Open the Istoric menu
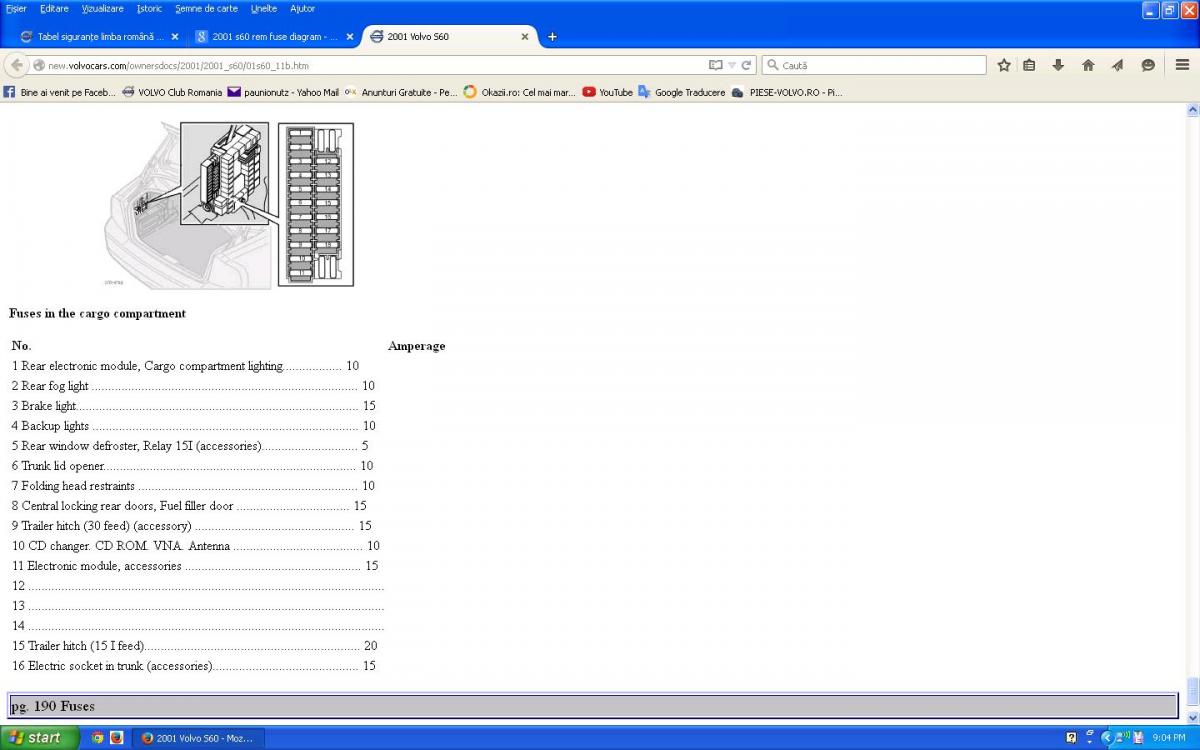1200x750 pixels. [x=149, y=8]
